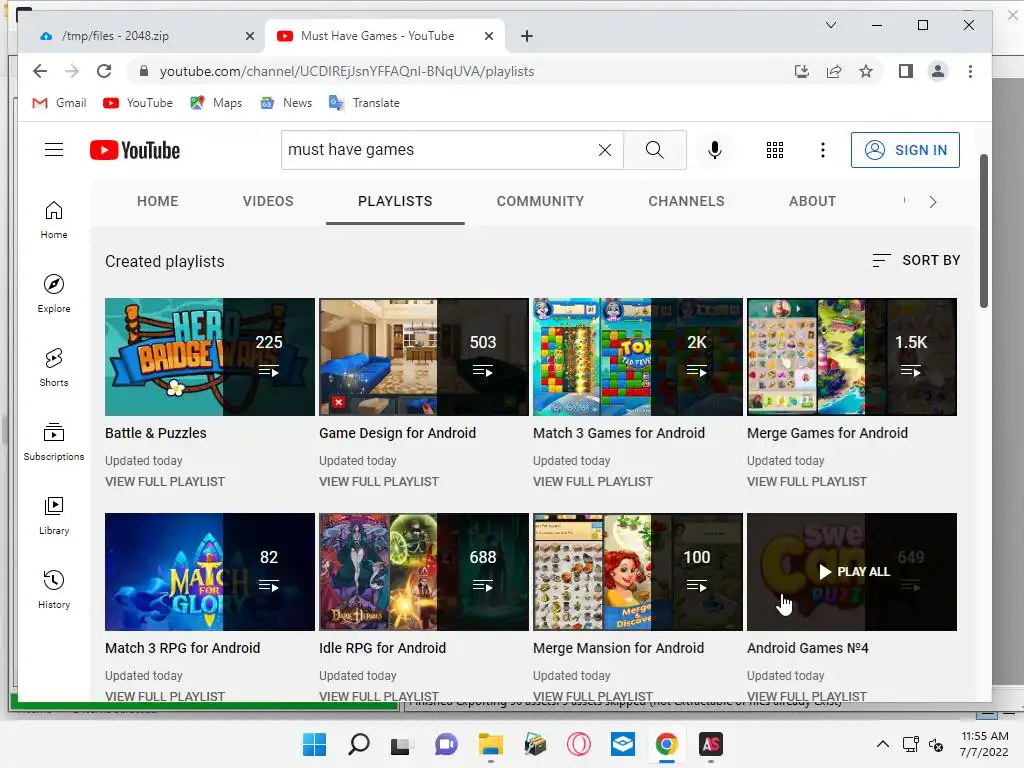Bookmark this page with the star
This screenshot has height=768, width=1024.
866,71
